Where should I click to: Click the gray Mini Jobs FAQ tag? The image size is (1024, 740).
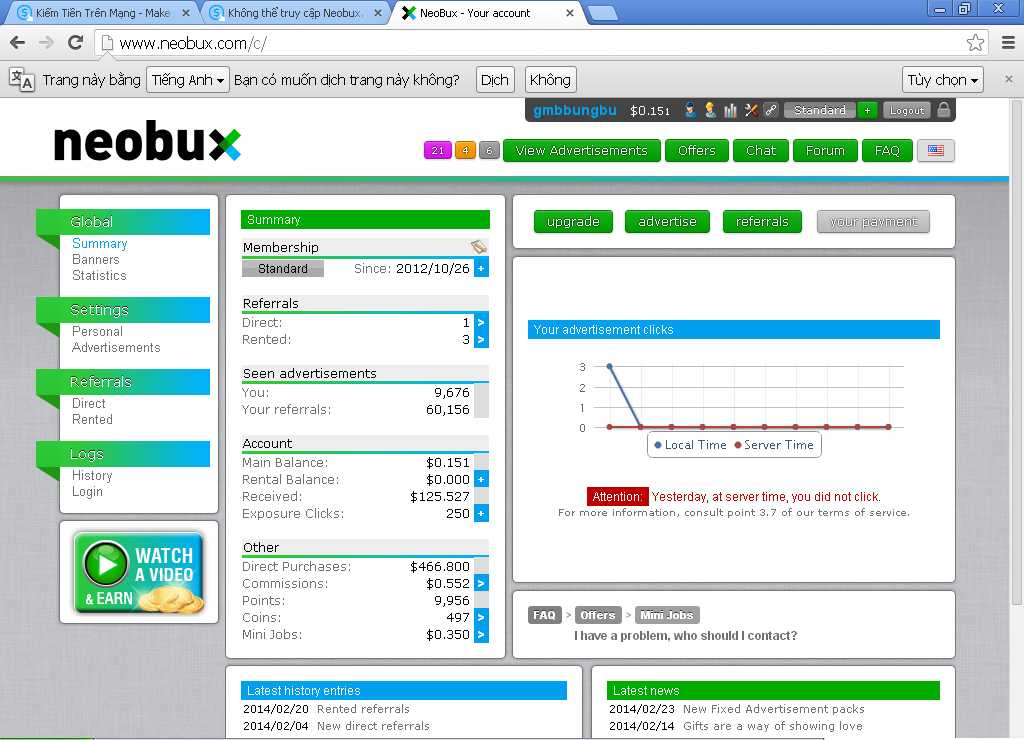pyautogui.click(x=667, y=615)
